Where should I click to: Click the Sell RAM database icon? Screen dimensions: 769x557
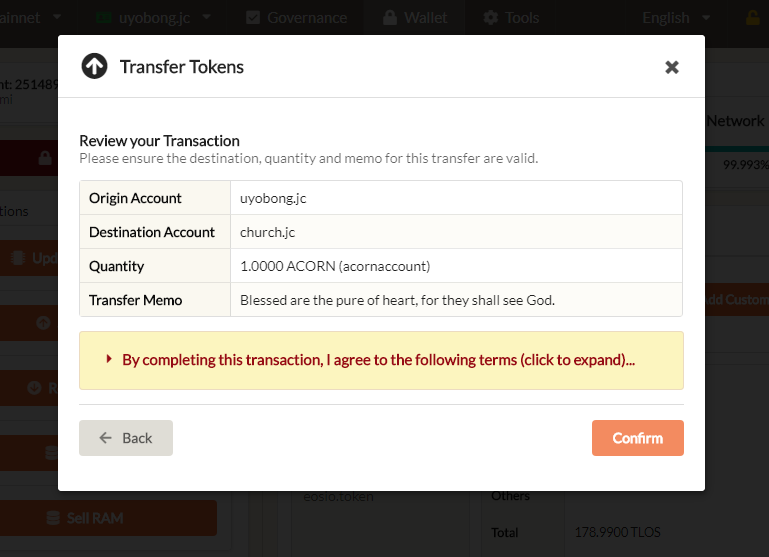click(57, 518)
